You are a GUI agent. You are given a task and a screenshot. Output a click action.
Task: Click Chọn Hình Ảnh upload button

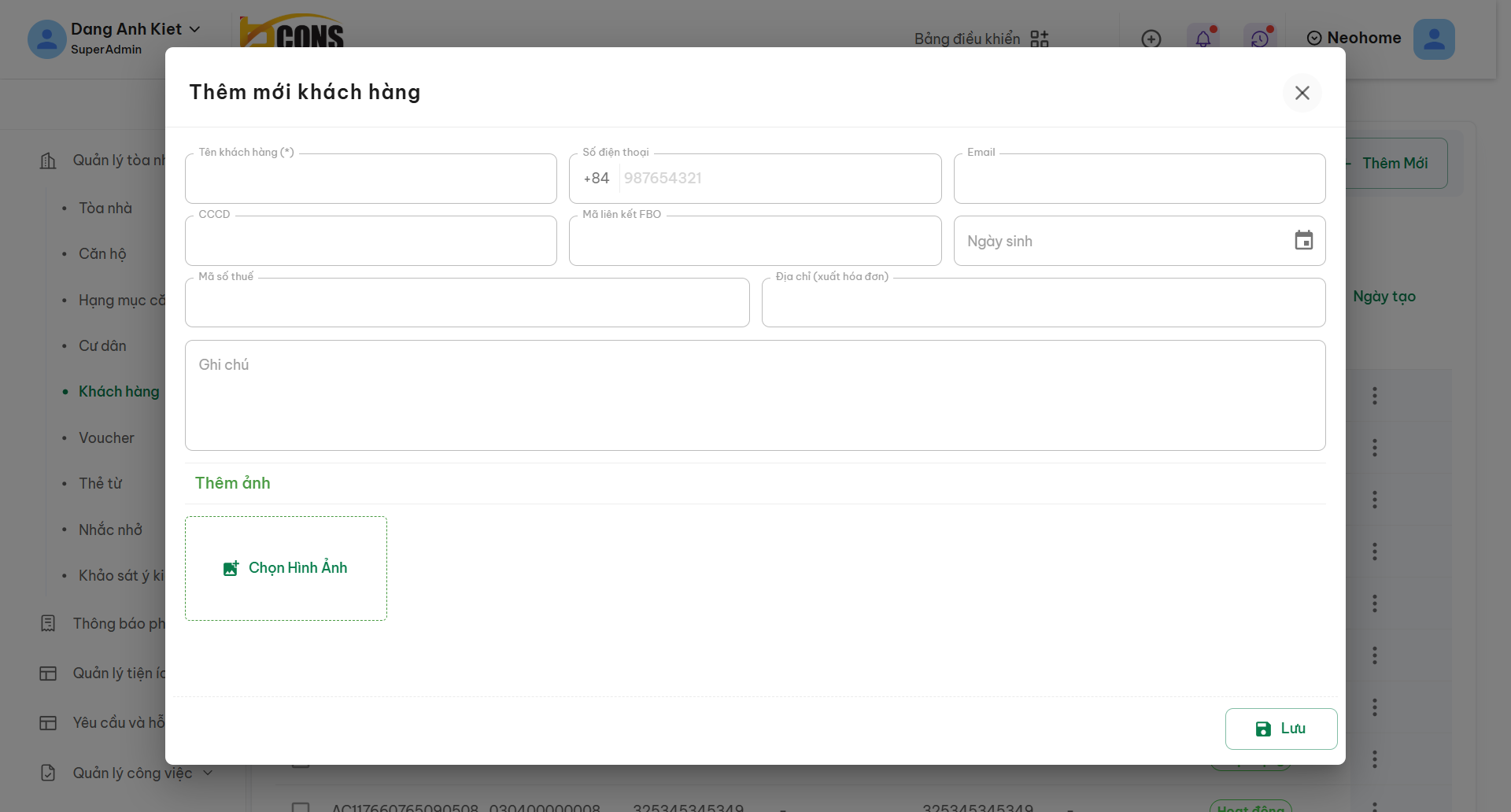(x=286, y=568)
